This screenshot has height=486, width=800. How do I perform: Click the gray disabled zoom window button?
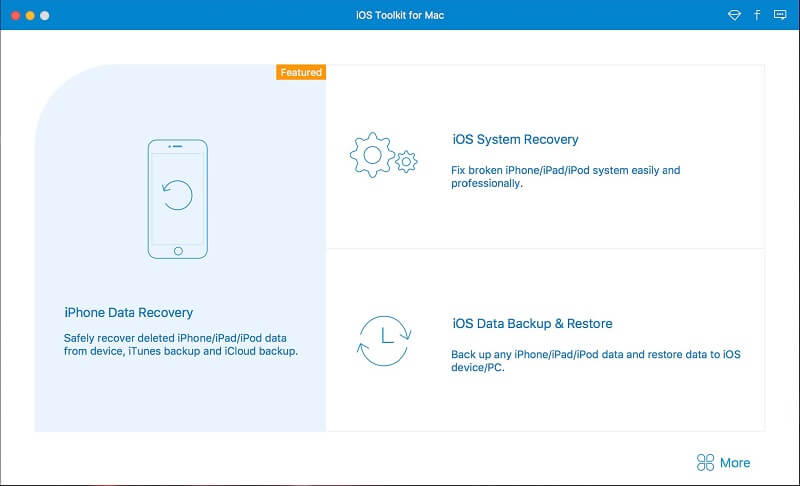(x=45, y=15)
